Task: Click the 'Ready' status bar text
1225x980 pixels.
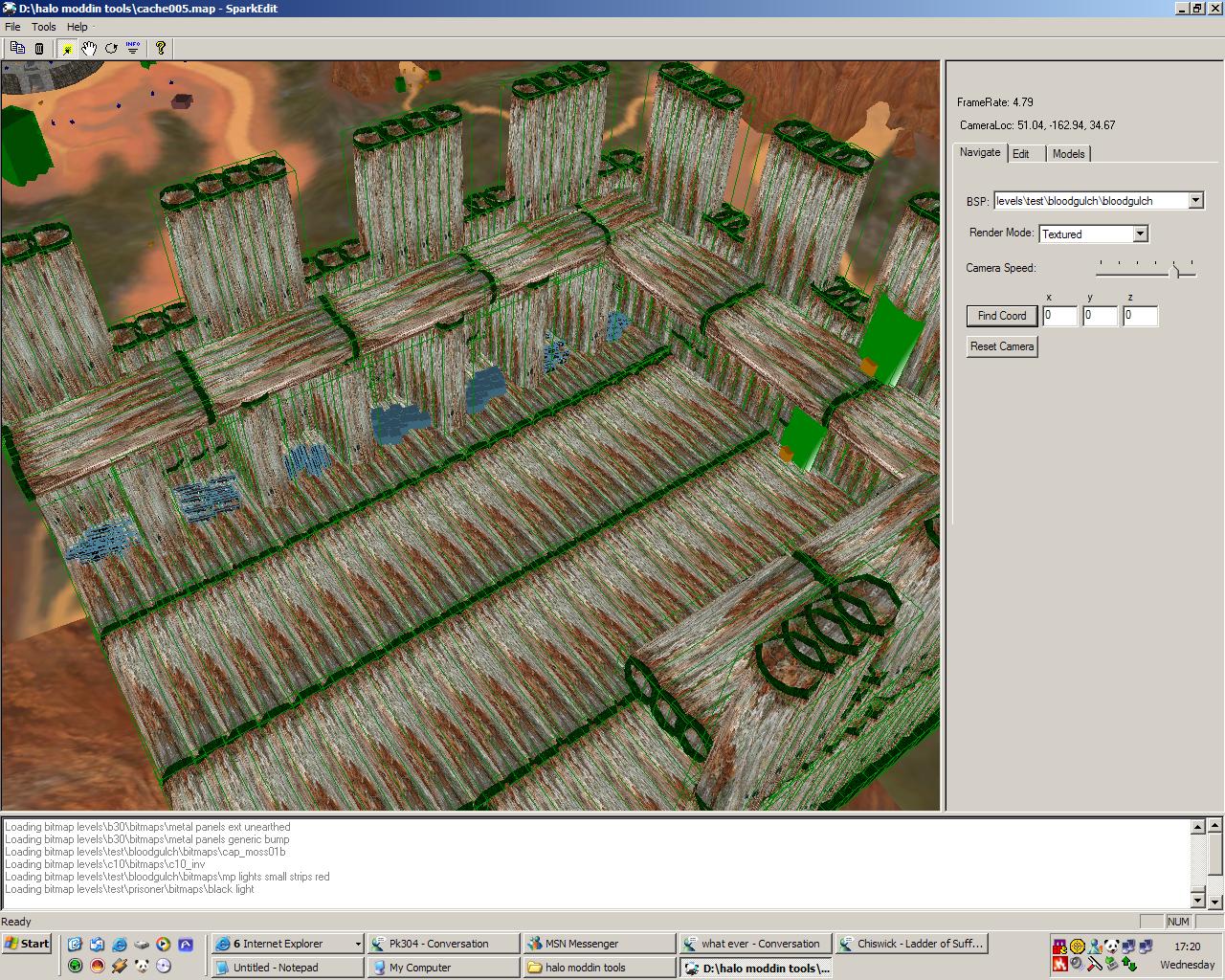Action: tap(16, 922)
